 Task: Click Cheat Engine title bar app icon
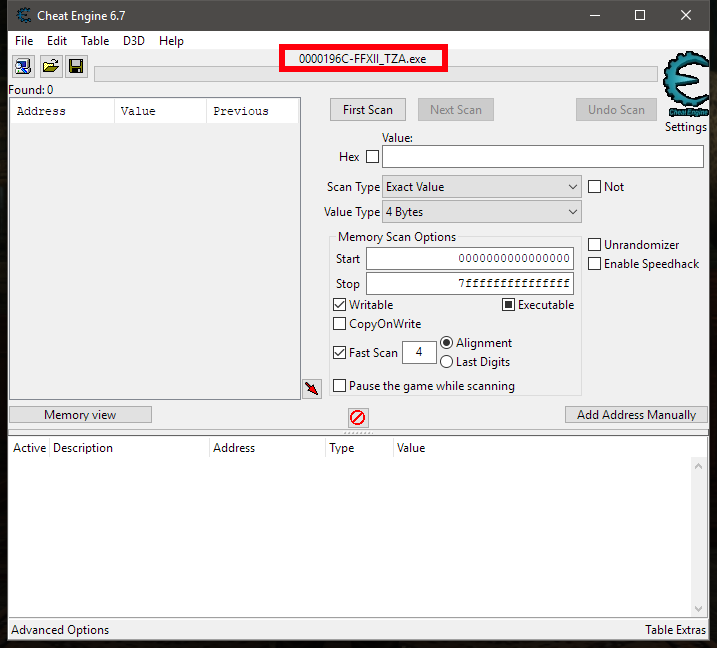point(22,16)
